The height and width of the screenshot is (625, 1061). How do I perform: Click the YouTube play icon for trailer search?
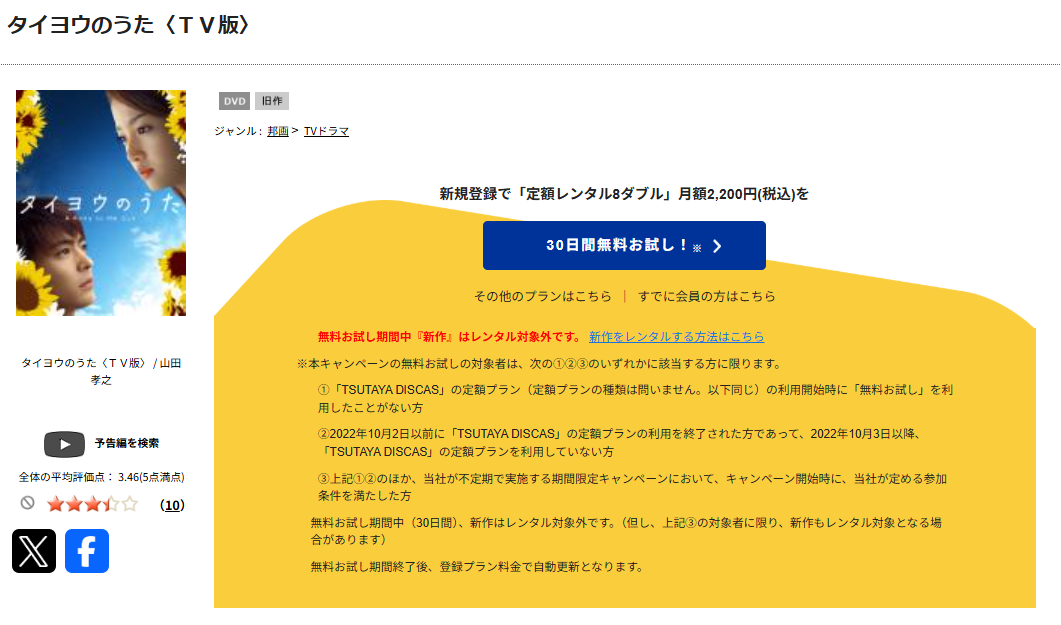coord(64,444)
